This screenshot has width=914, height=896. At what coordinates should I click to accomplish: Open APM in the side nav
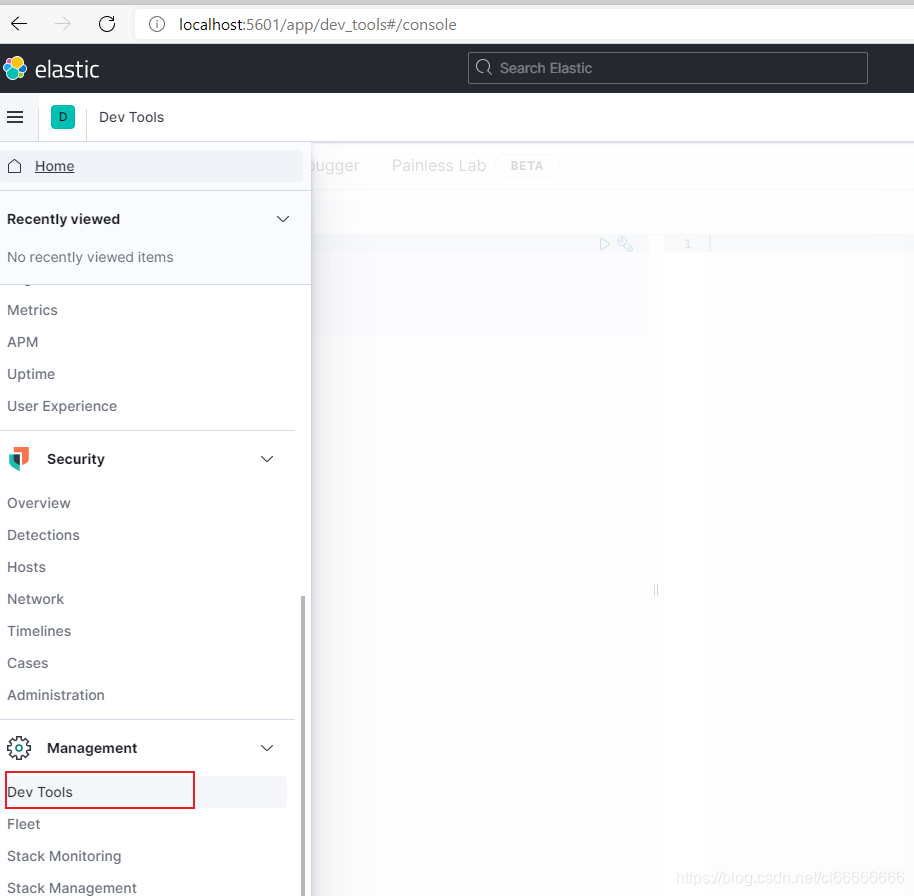point(23,342)
